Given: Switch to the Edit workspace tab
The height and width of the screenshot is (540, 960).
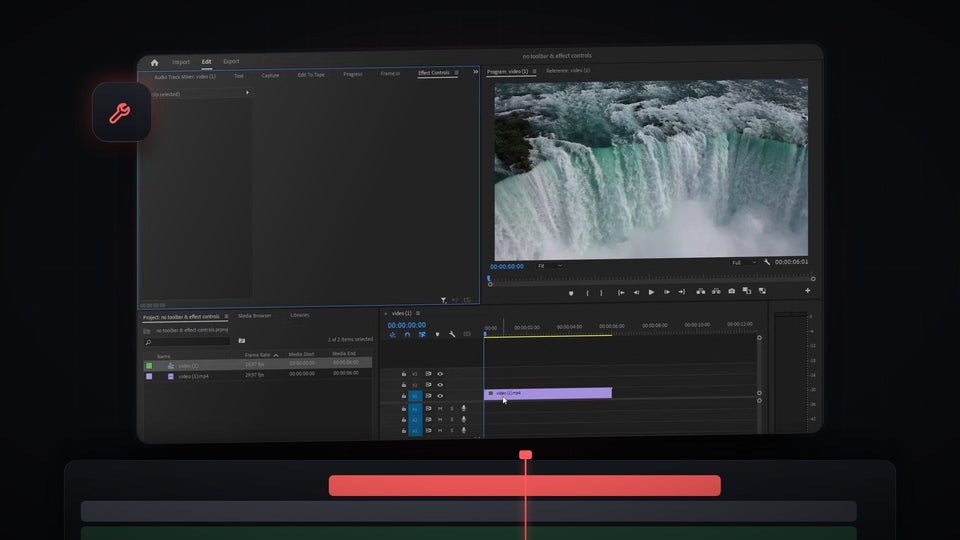Looking at the screenshot, I should click(206, 61).
